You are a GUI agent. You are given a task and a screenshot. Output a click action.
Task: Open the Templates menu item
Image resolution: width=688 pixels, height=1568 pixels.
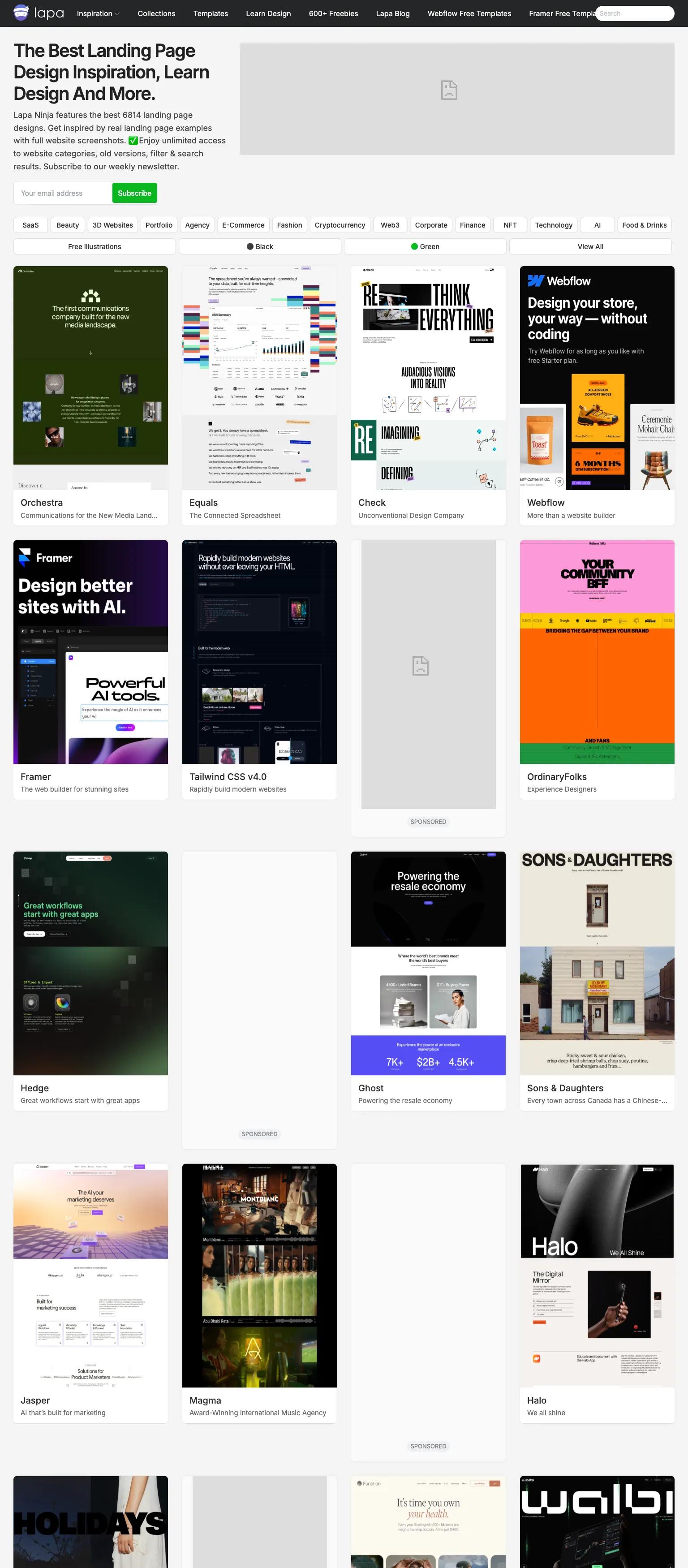click(211, 13)
